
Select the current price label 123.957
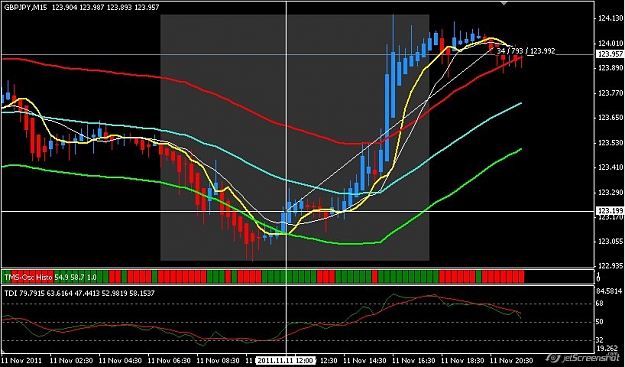pyautogui.click(x=609, y=55)
